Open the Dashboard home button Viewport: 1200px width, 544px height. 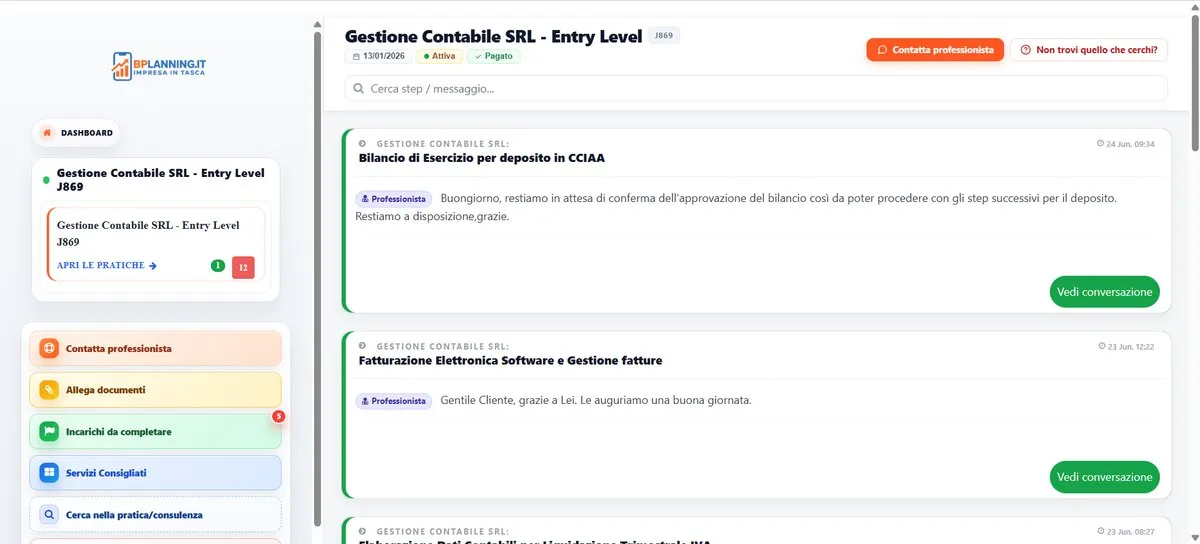77,132
